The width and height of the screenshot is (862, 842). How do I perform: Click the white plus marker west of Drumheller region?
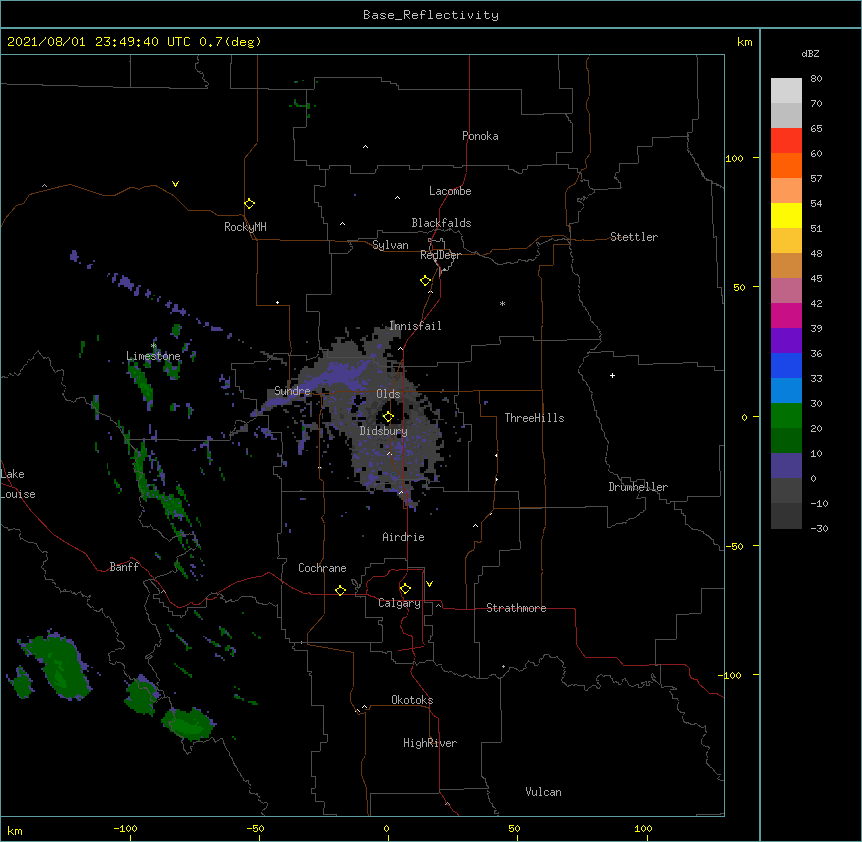[612, 375]
